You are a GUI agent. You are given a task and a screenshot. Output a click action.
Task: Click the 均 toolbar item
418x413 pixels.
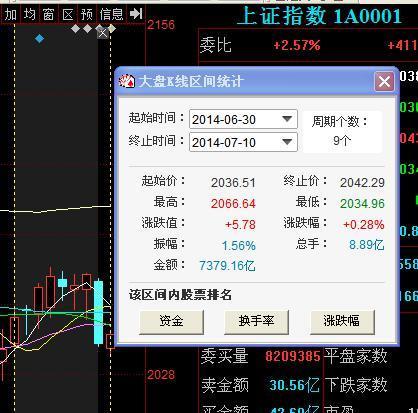coord(30,14)
